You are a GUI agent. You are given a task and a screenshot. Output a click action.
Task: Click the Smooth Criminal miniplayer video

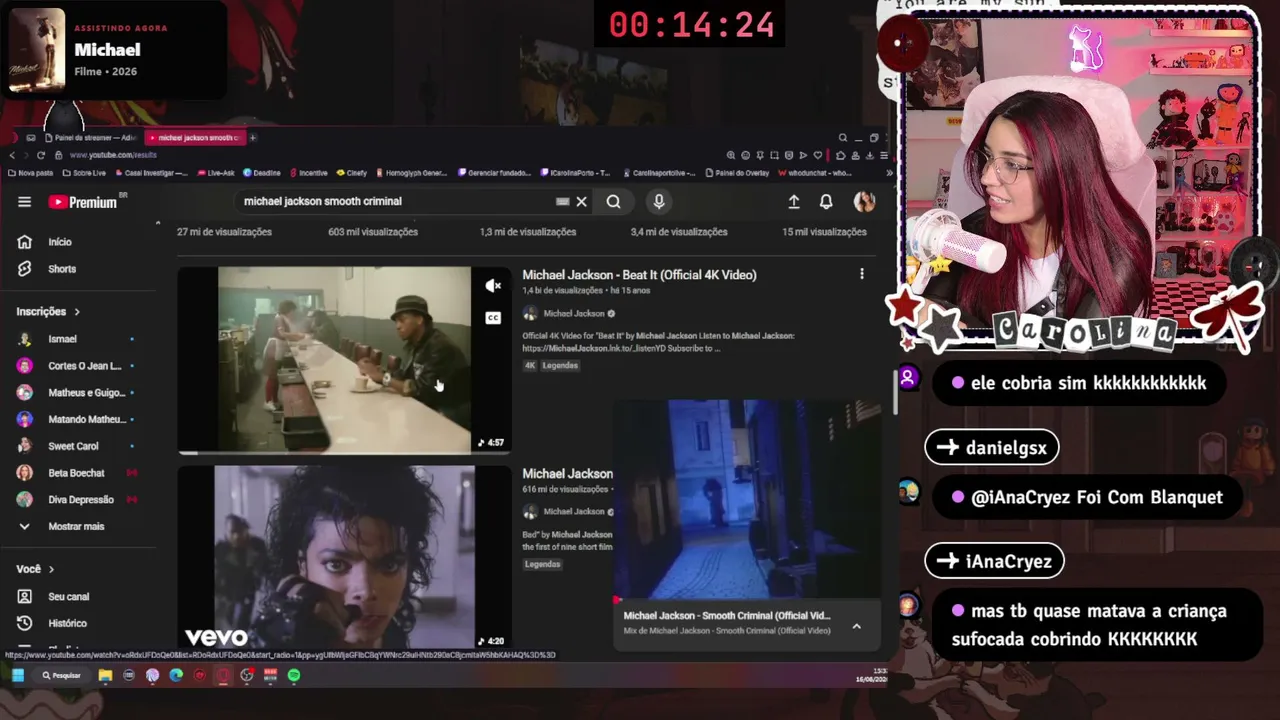pyautogui.click(x=747, y=500)
